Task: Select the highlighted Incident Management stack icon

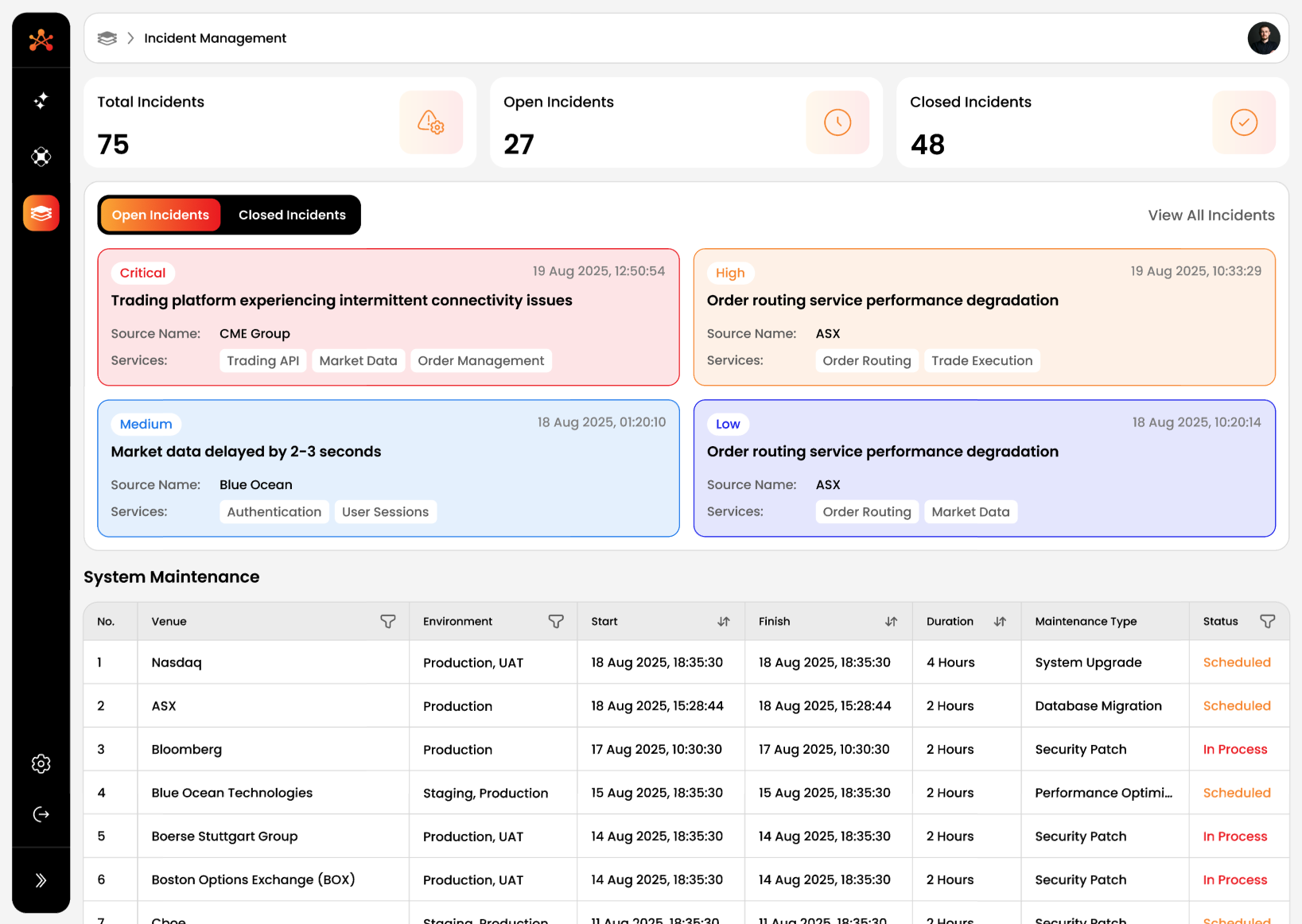Action: pos(41,213)
